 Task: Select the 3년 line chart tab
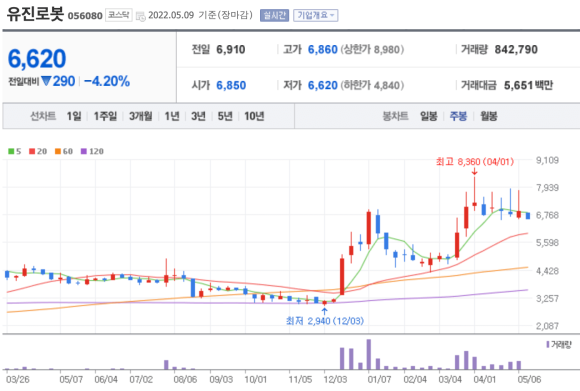click(x=198, y=116)
